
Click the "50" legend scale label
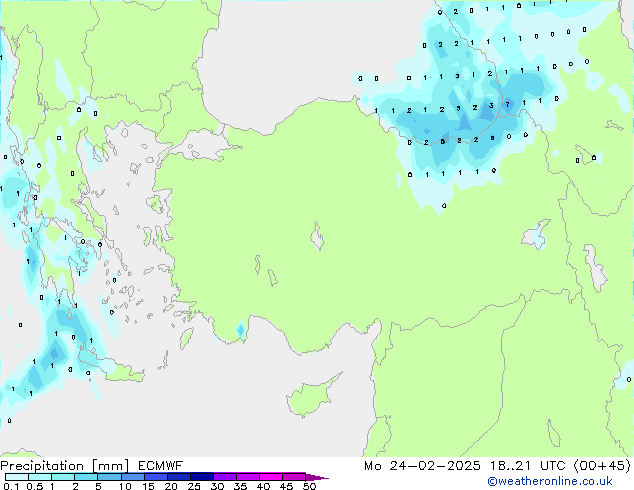tap(309, 486)
